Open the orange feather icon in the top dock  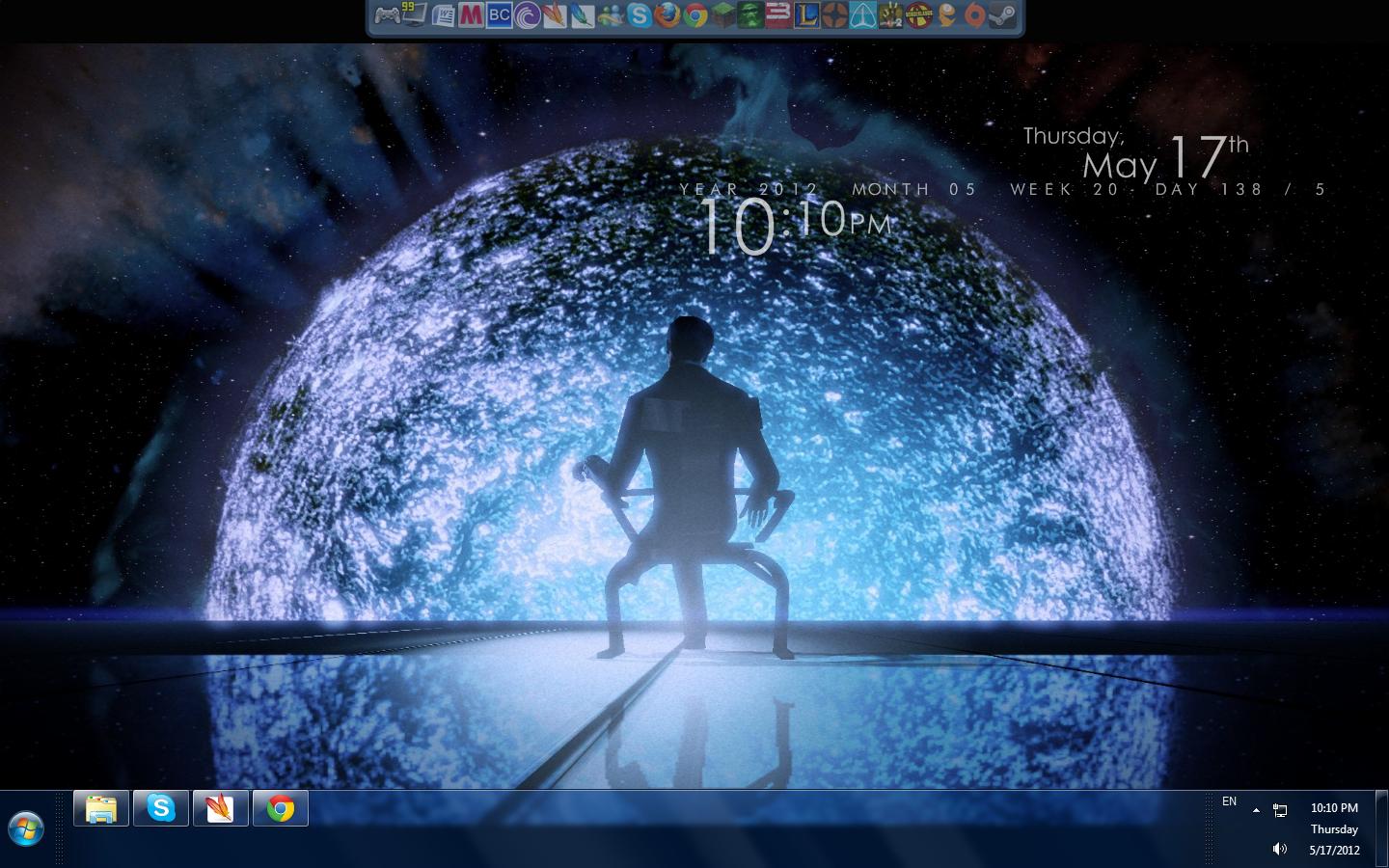555,15
